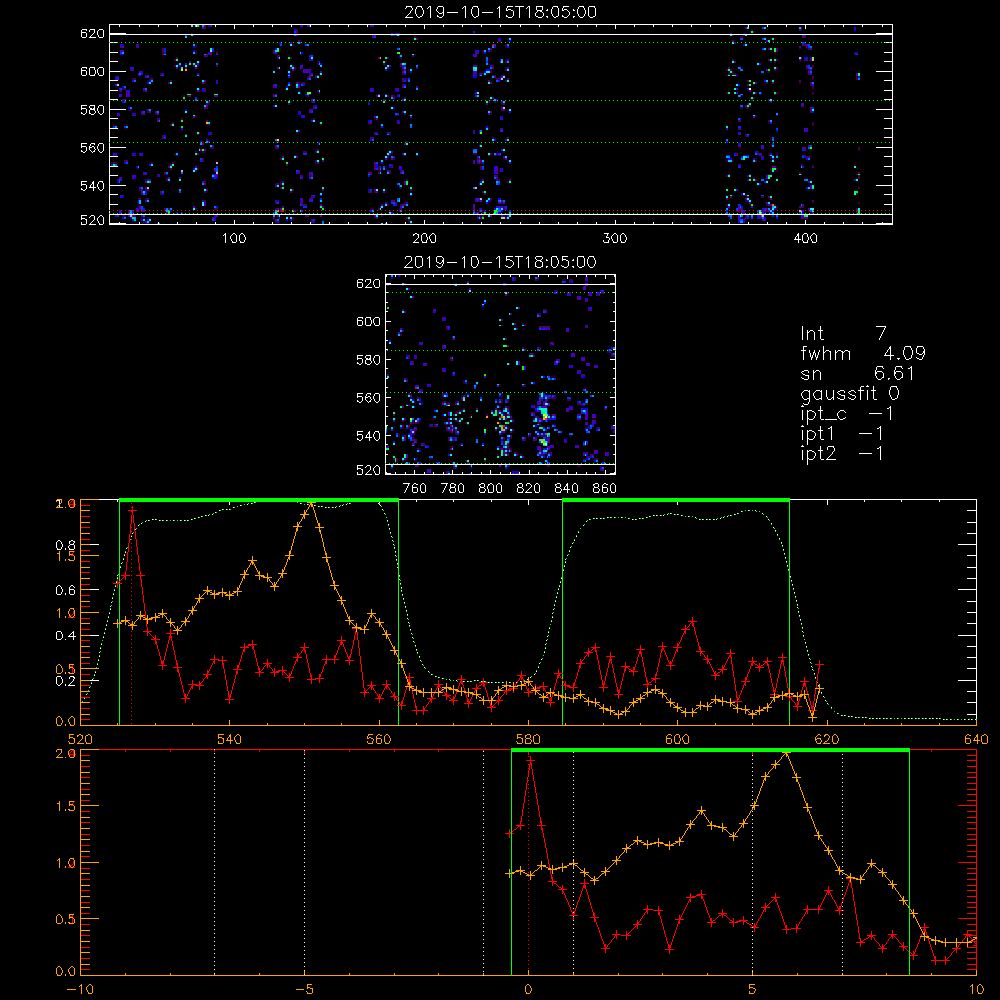This screenshot has height=1000, width=1000.
Task: Click the "sn 6.61" readout value
Action: coord(858,373)
